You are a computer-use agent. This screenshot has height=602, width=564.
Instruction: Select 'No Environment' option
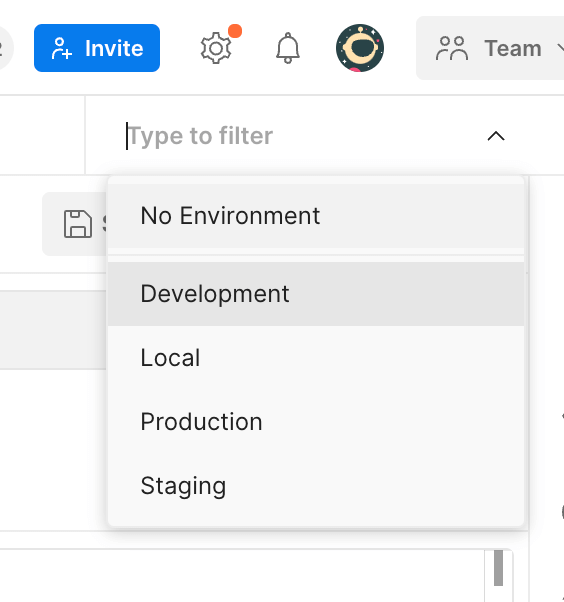coord(316,216)
